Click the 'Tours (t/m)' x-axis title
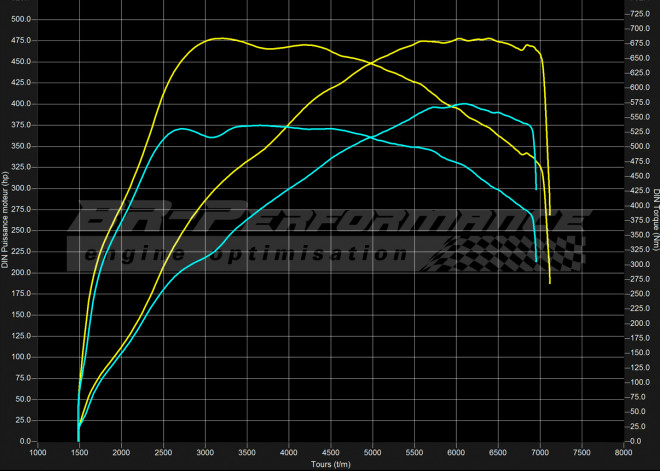660x471 pixels. (331, 464)
